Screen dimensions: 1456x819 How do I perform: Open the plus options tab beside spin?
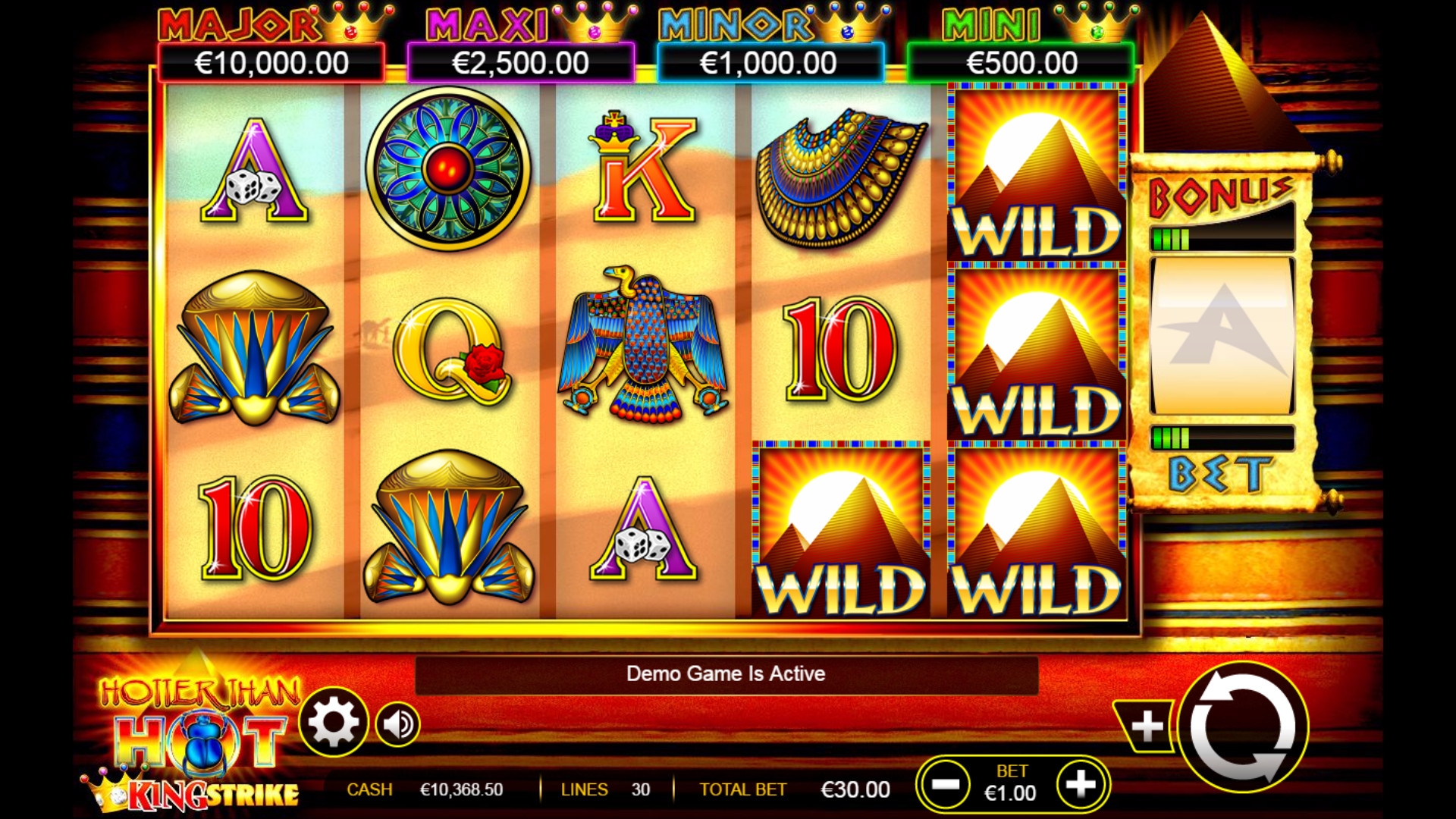(1145, 726)
